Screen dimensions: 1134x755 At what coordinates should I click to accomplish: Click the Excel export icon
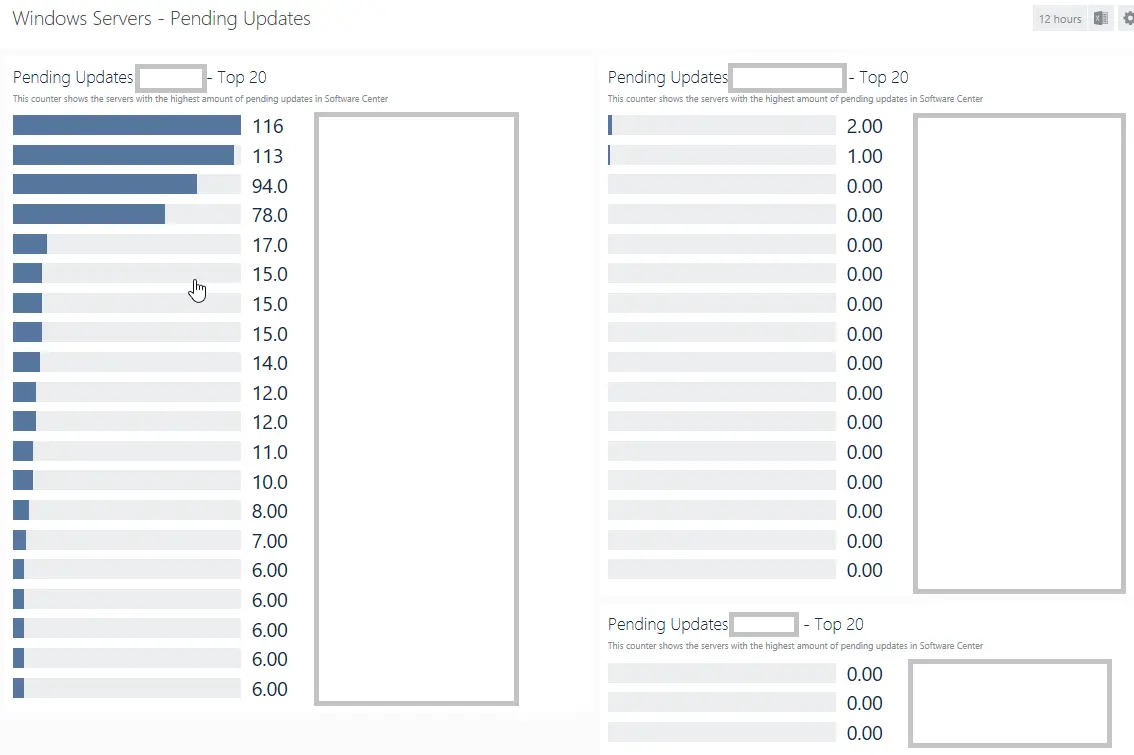point(1100,19)
